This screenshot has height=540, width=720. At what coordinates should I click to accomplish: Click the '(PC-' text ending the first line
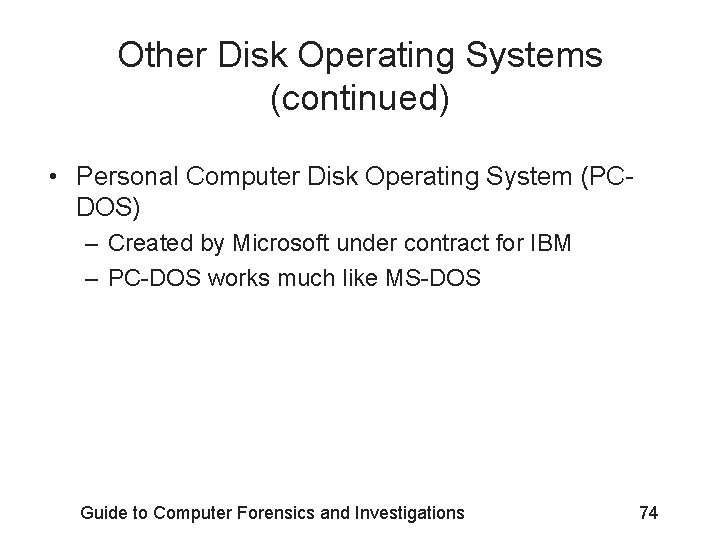[608, 177]
